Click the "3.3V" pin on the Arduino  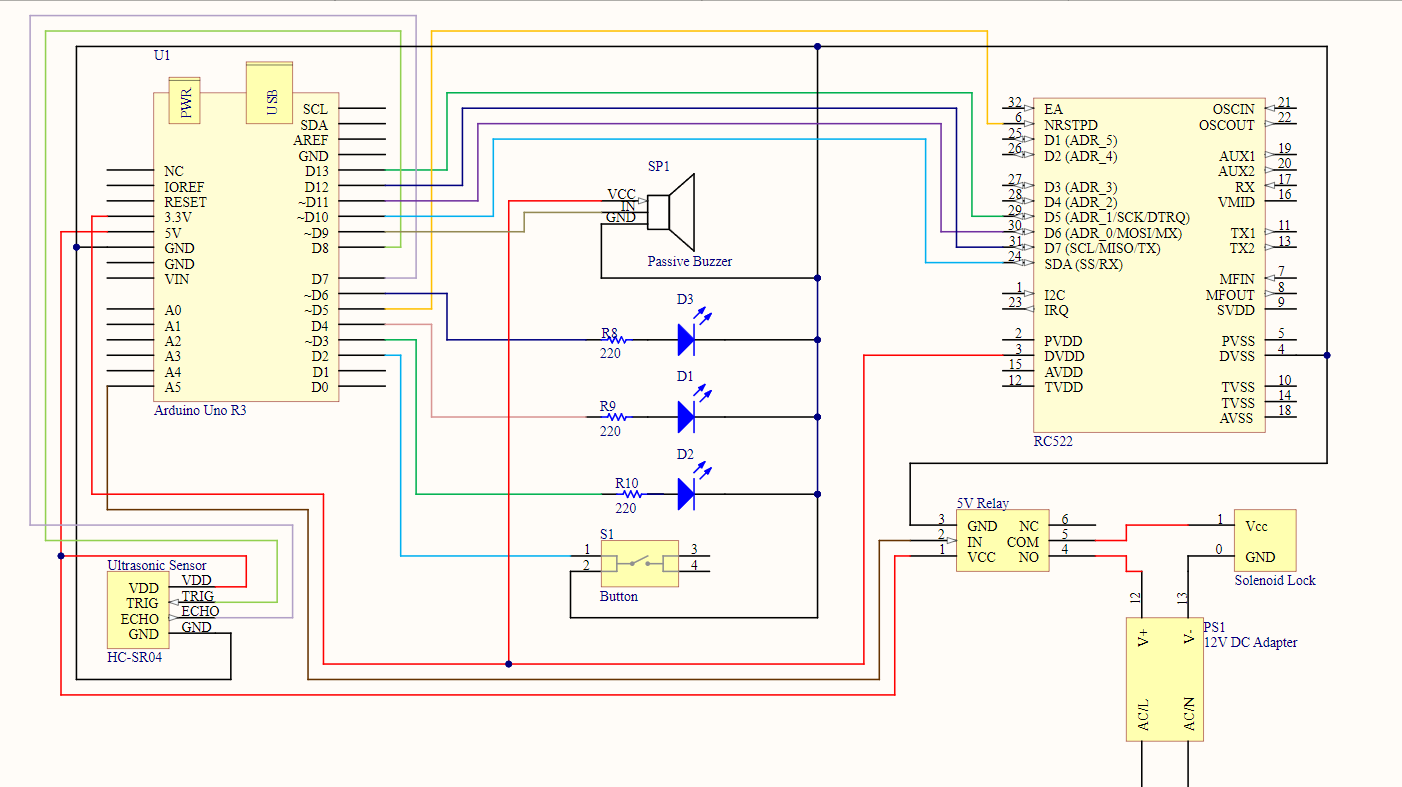(x=178, y=217)
